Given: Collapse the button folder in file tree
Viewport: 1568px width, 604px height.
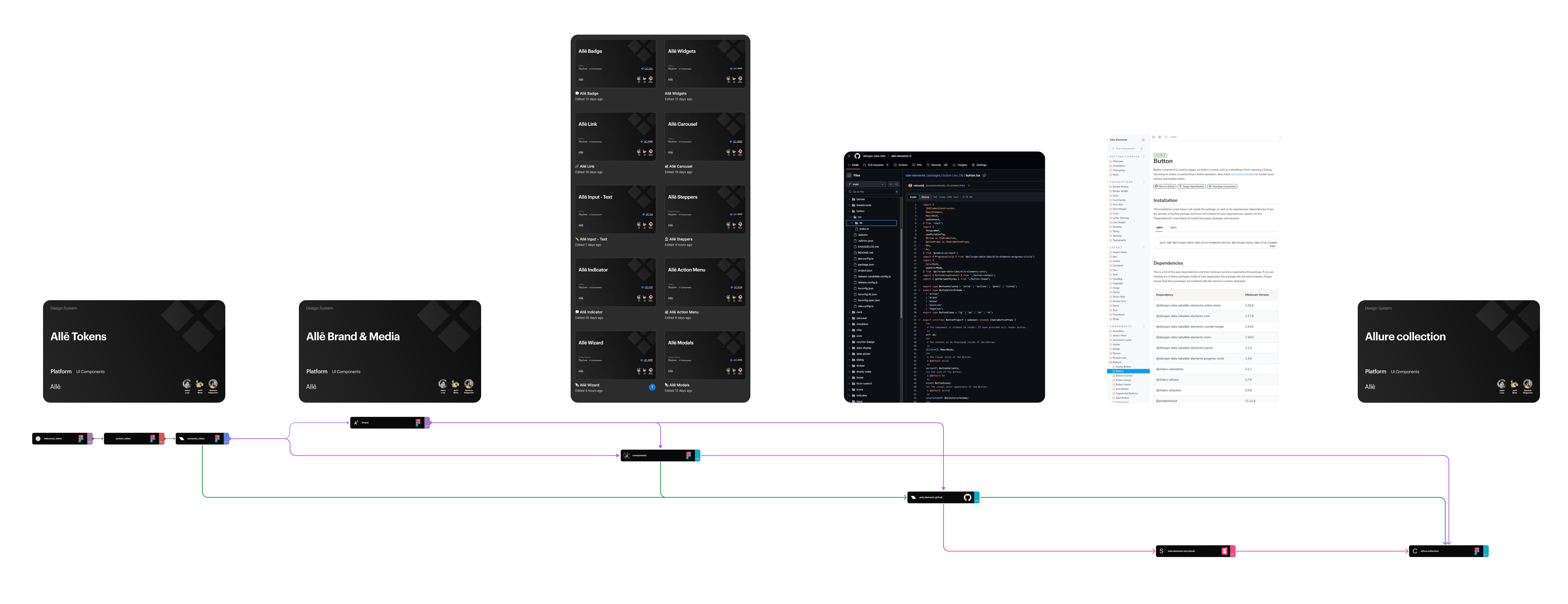Looking at the screenshot, I should coord(849,211).
